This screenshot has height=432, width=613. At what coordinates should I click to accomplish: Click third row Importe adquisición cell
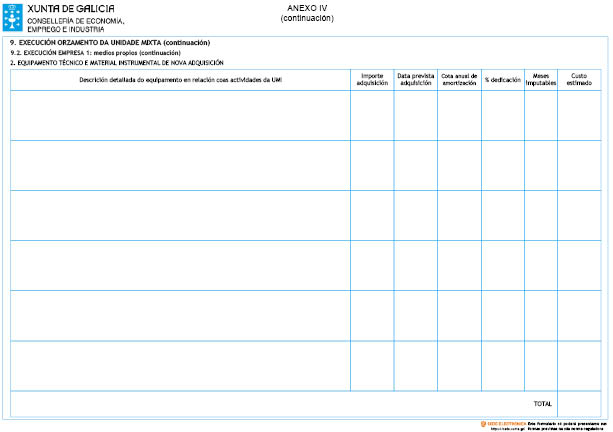tap(372, 215)
